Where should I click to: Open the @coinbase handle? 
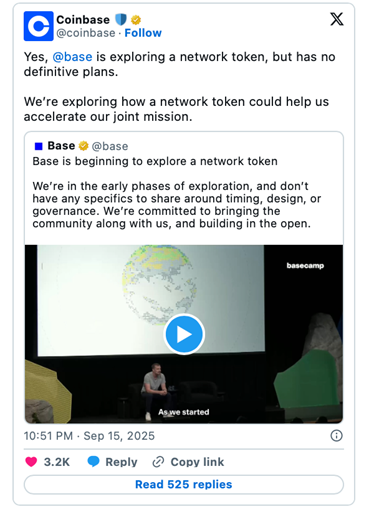coord(86,33)
